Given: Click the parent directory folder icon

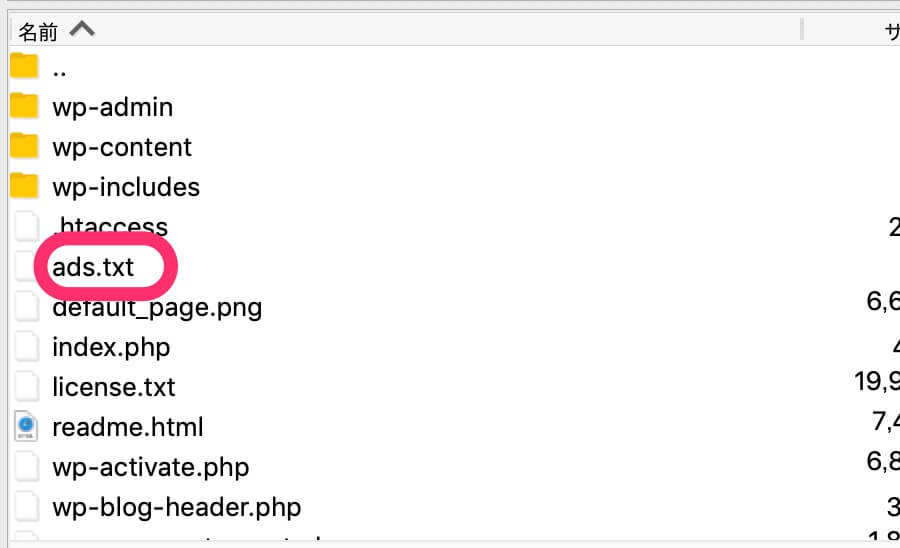Looking at the screenshot, I should click(x=24, y=67).
